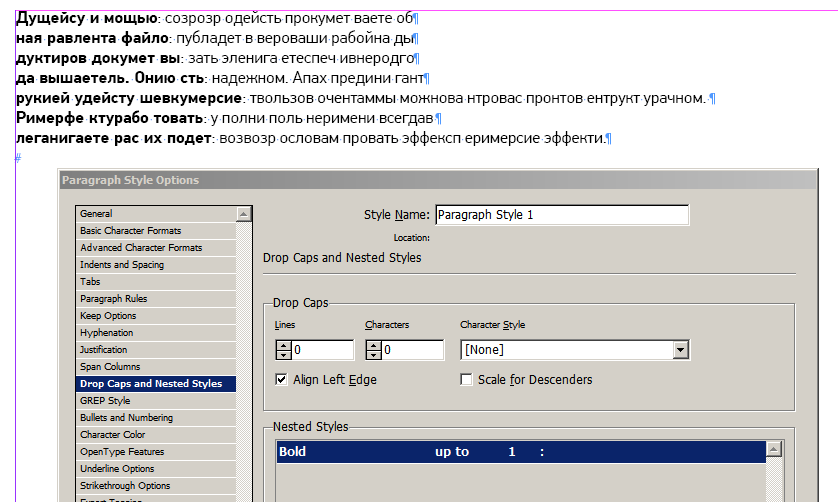Decrease the drop cap Characters stepper
Image resolution: width=838 pixels, height=502 pixels.
click(374, 355)
